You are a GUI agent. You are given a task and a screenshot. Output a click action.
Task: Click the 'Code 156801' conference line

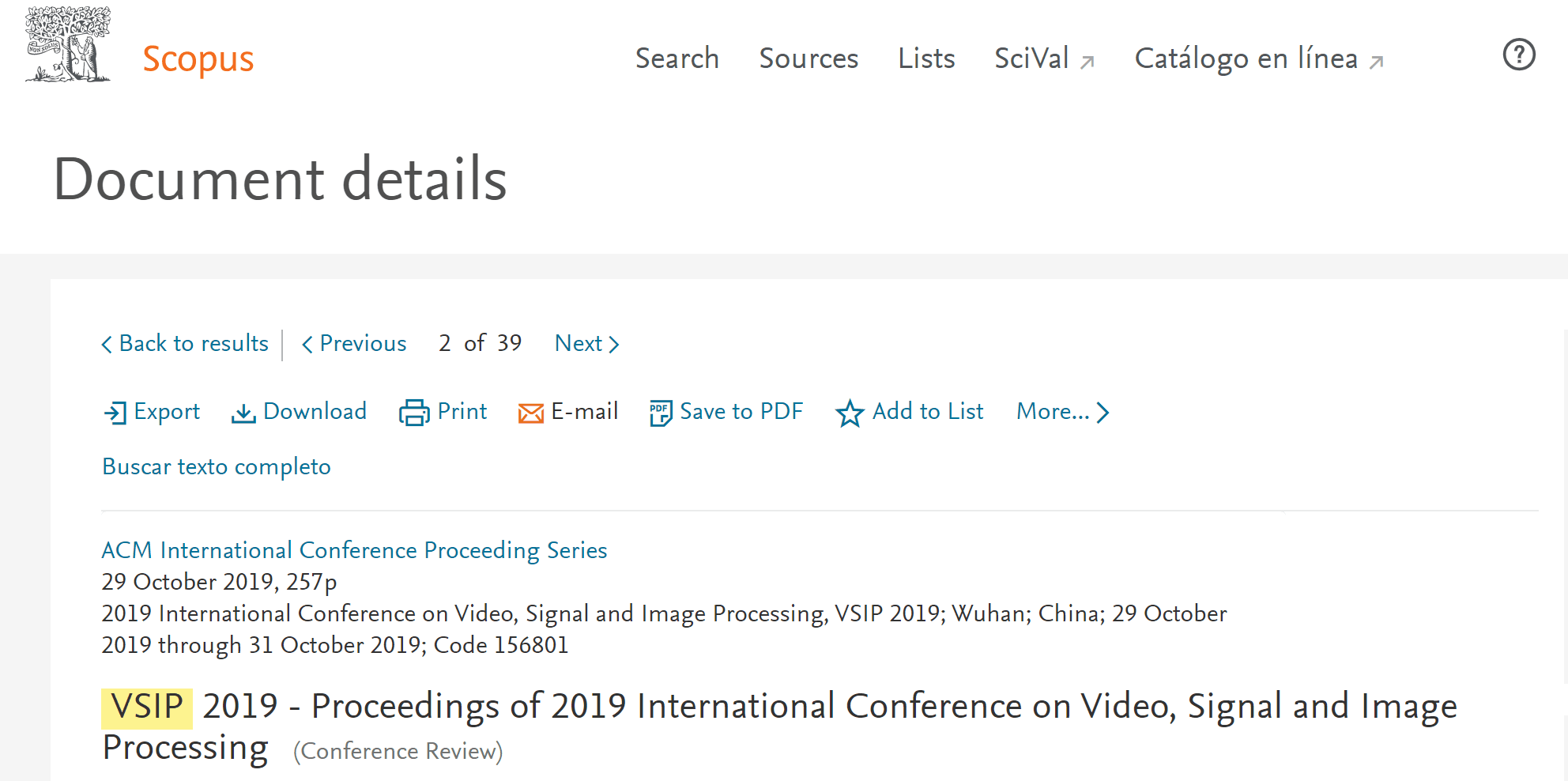(x=501, y=645)
